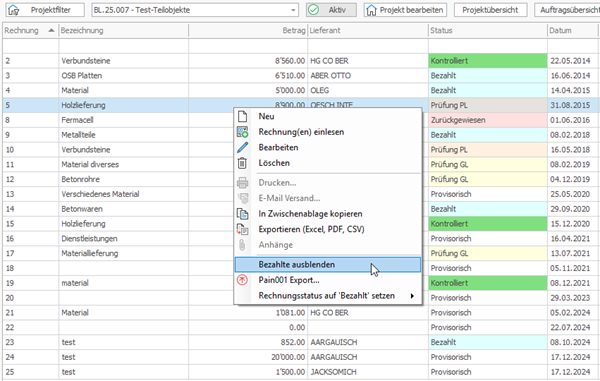Click the red Pain001 export icon
This screenshot has width=600, height=381.
coord(242,280)
